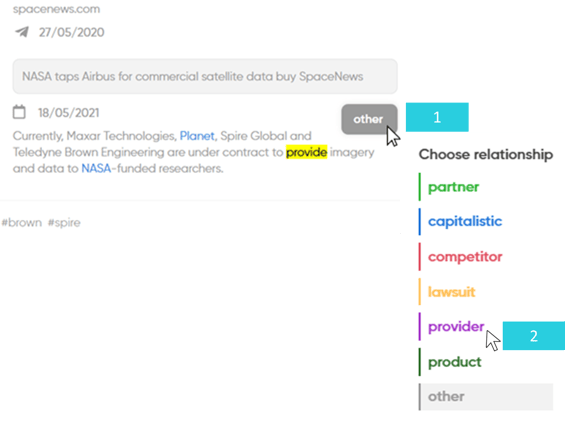
Task: Click the #spire hashtag
Action: pyautogui.click(x=64, y=222)
